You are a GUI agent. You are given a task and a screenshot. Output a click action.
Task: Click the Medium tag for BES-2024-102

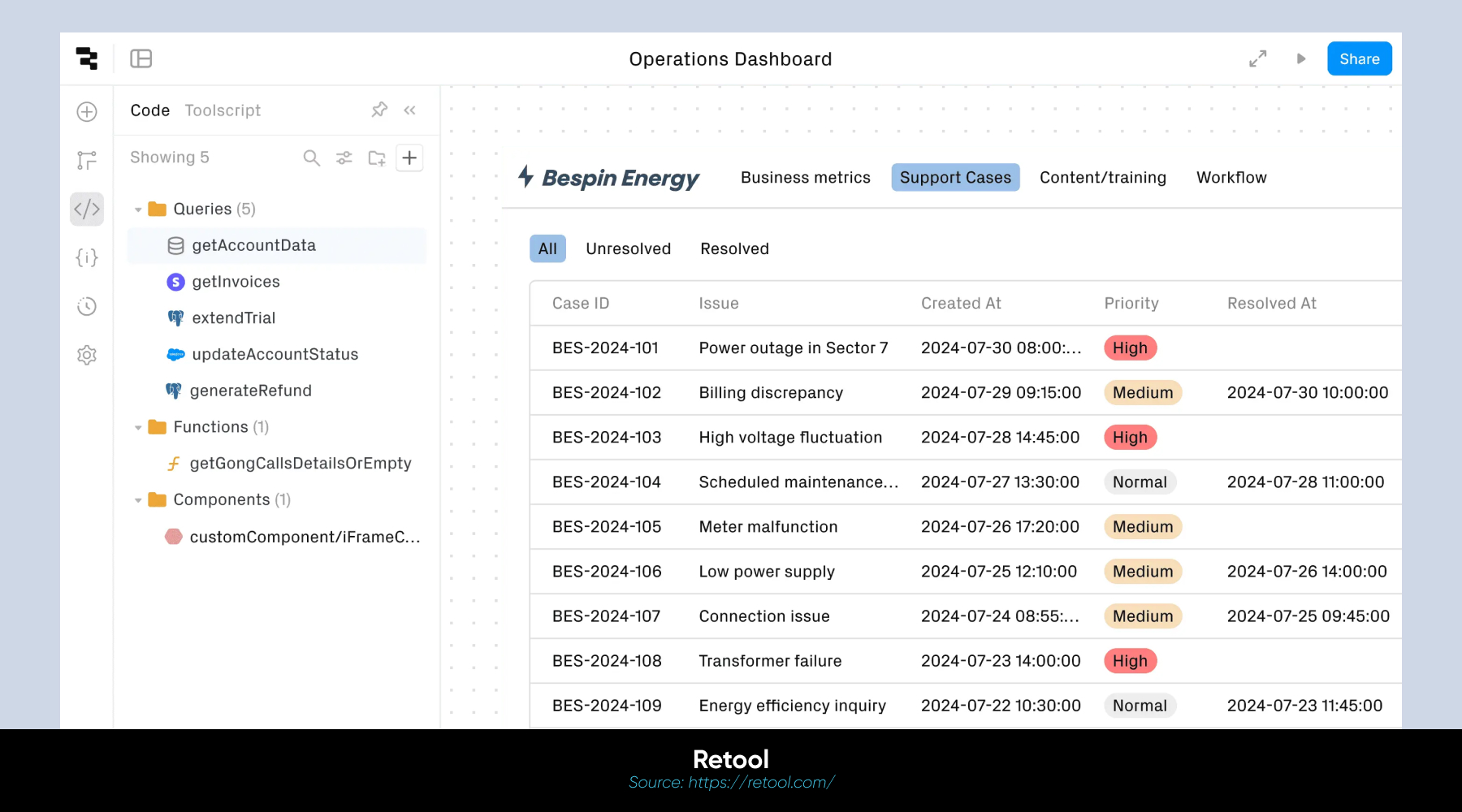(1143, 392)
